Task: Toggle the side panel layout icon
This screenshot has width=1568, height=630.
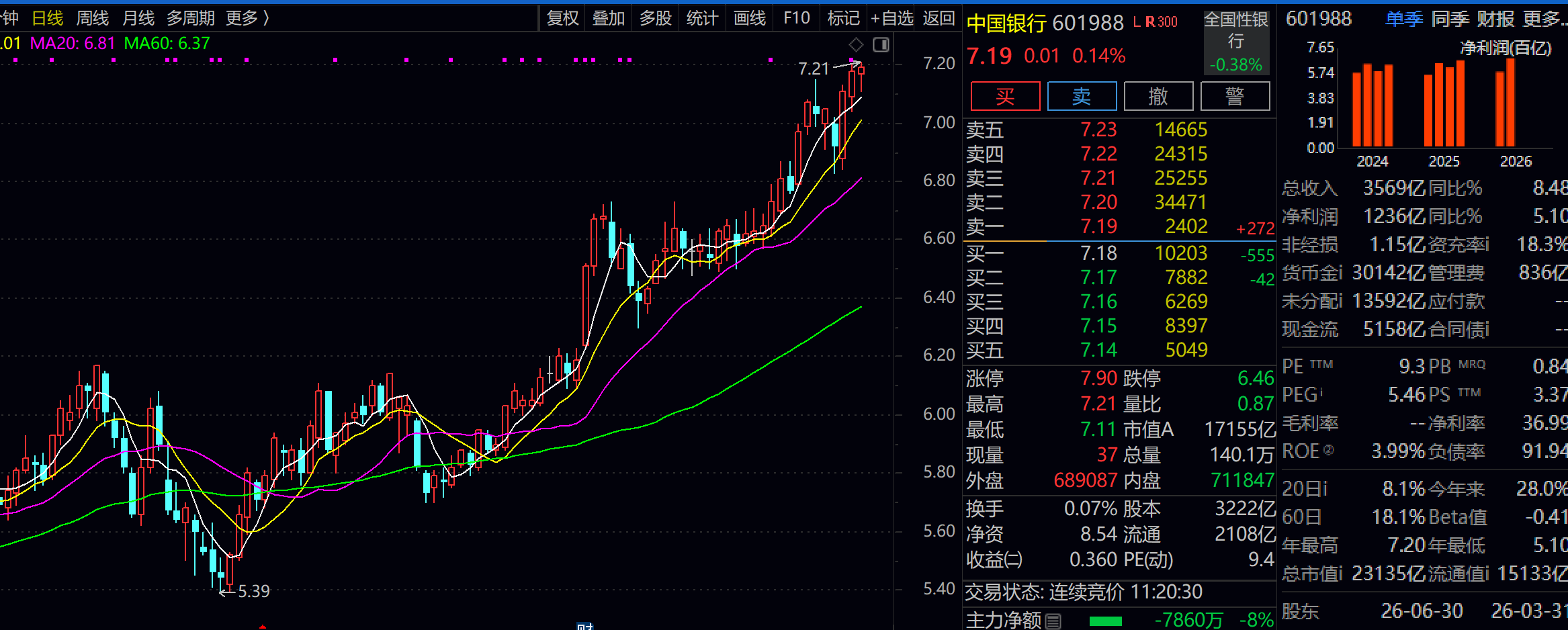Action: click(x=881, y=45)
